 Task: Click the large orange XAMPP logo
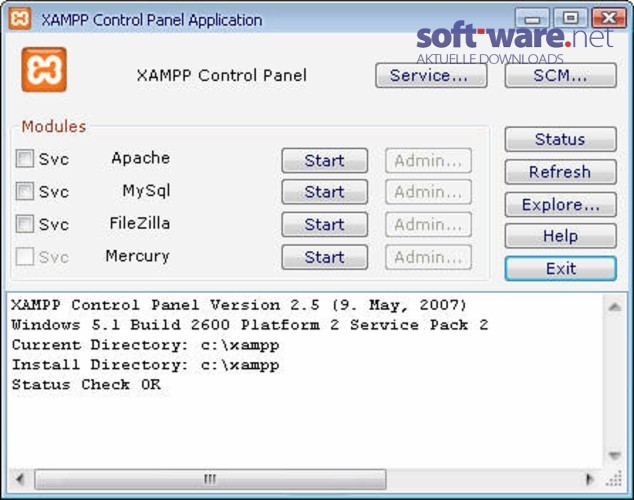pos(44,70)
